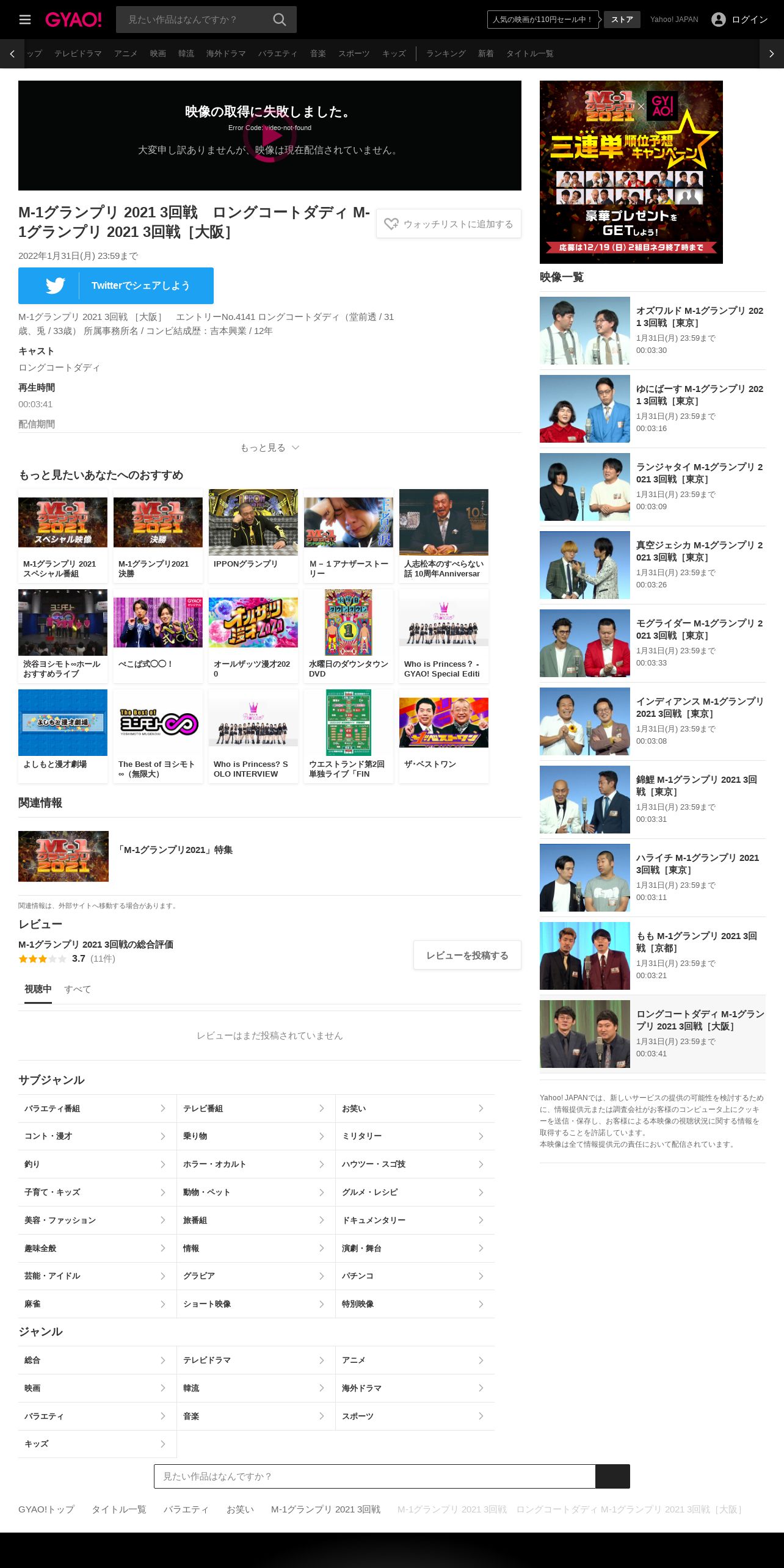
Task: Open ホラー・オカルト subgenre row
Action: pos(256,1164)
